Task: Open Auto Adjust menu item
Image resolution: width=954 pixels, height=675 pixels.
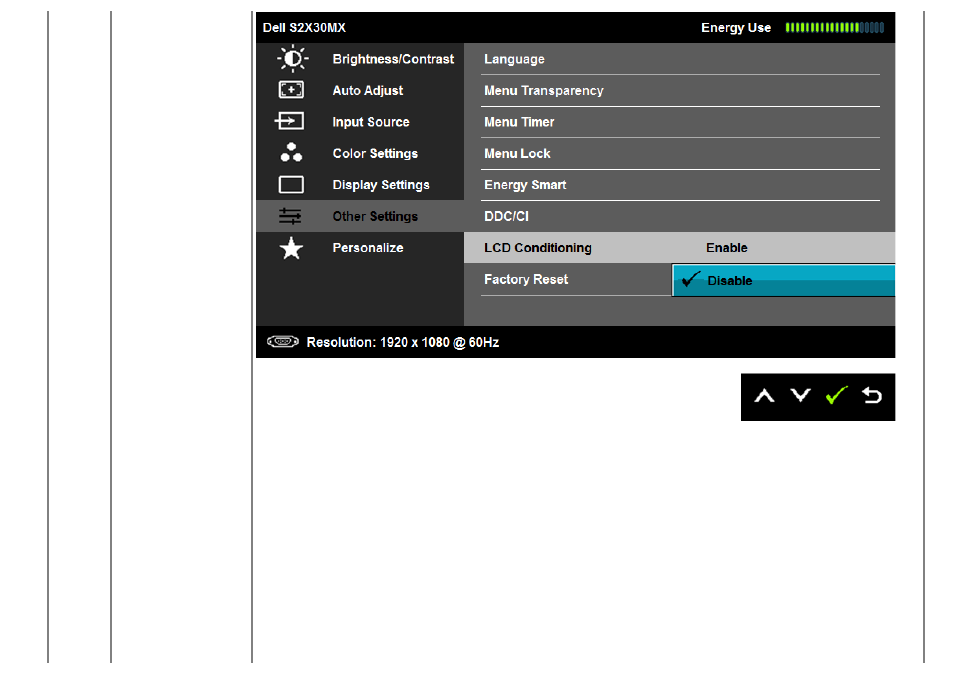Action: [x=367, y=91]
